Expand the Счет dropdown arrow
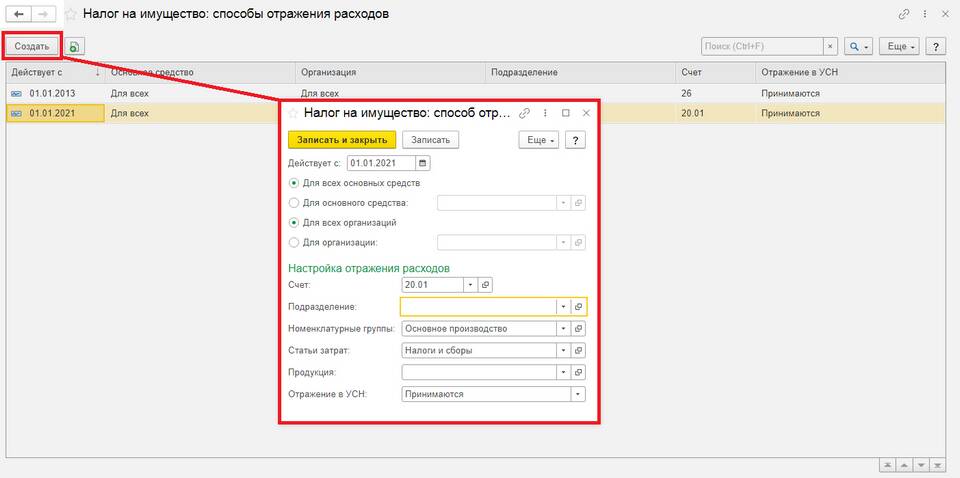Image resolution: width=960 pixels, height=478 pixels. pyautogui.click(x=471, y=285)
